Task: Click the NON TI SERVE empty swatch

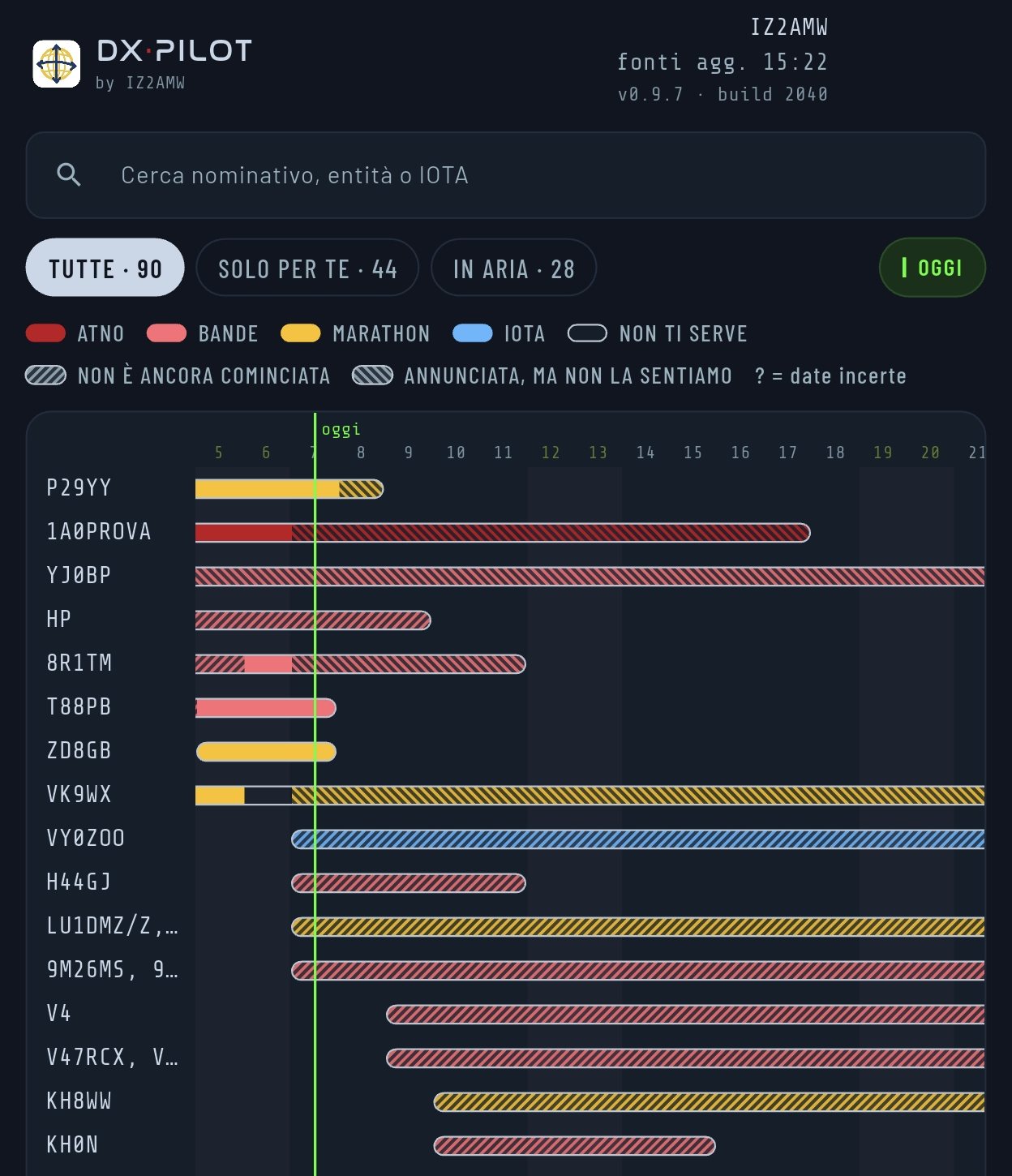Action: 588,333
